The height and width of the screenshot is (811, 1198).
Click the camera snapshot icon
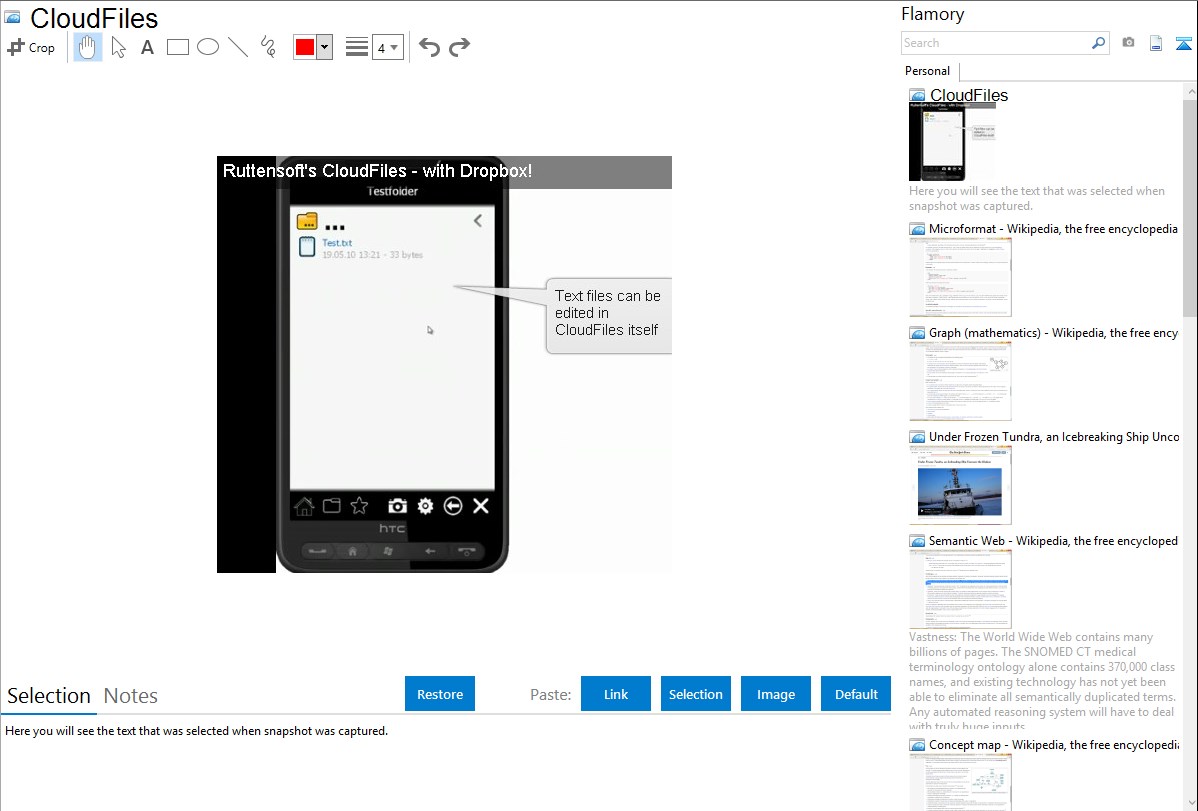coord(1128,43)
